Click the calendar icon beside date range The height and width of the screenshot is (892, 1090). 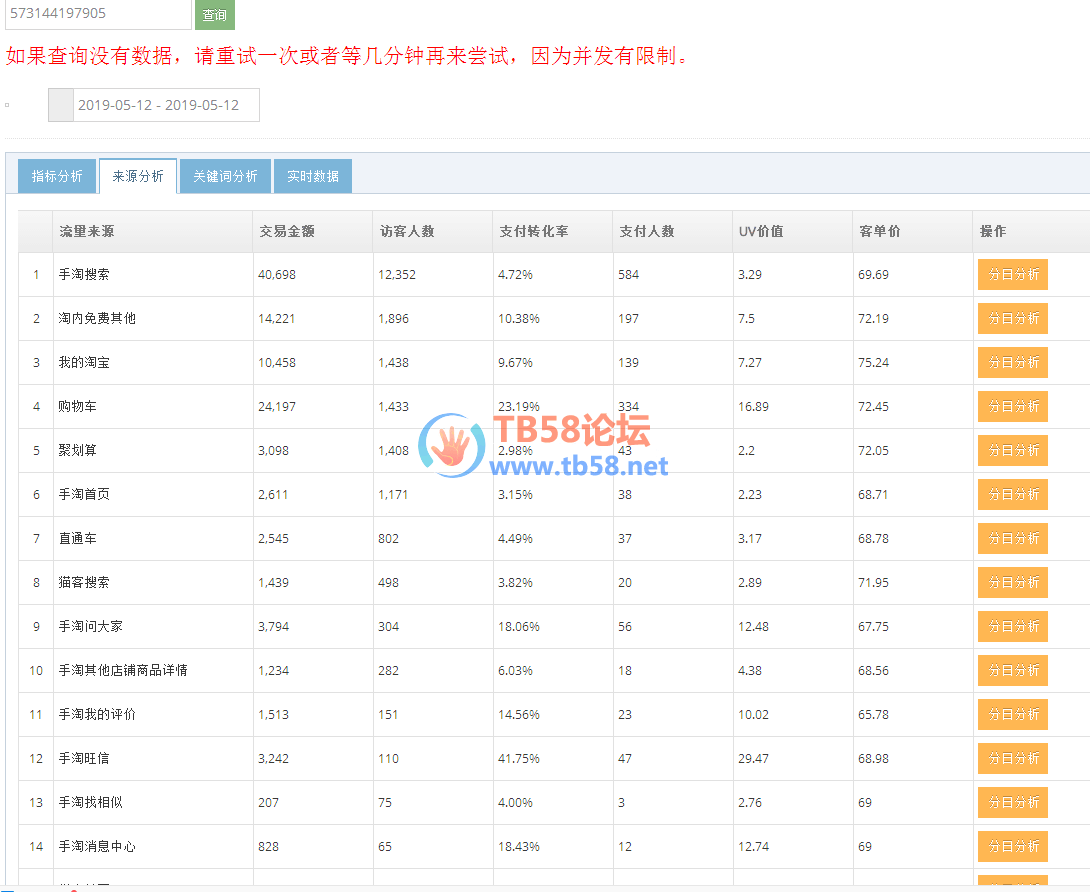tap(61, 105)
